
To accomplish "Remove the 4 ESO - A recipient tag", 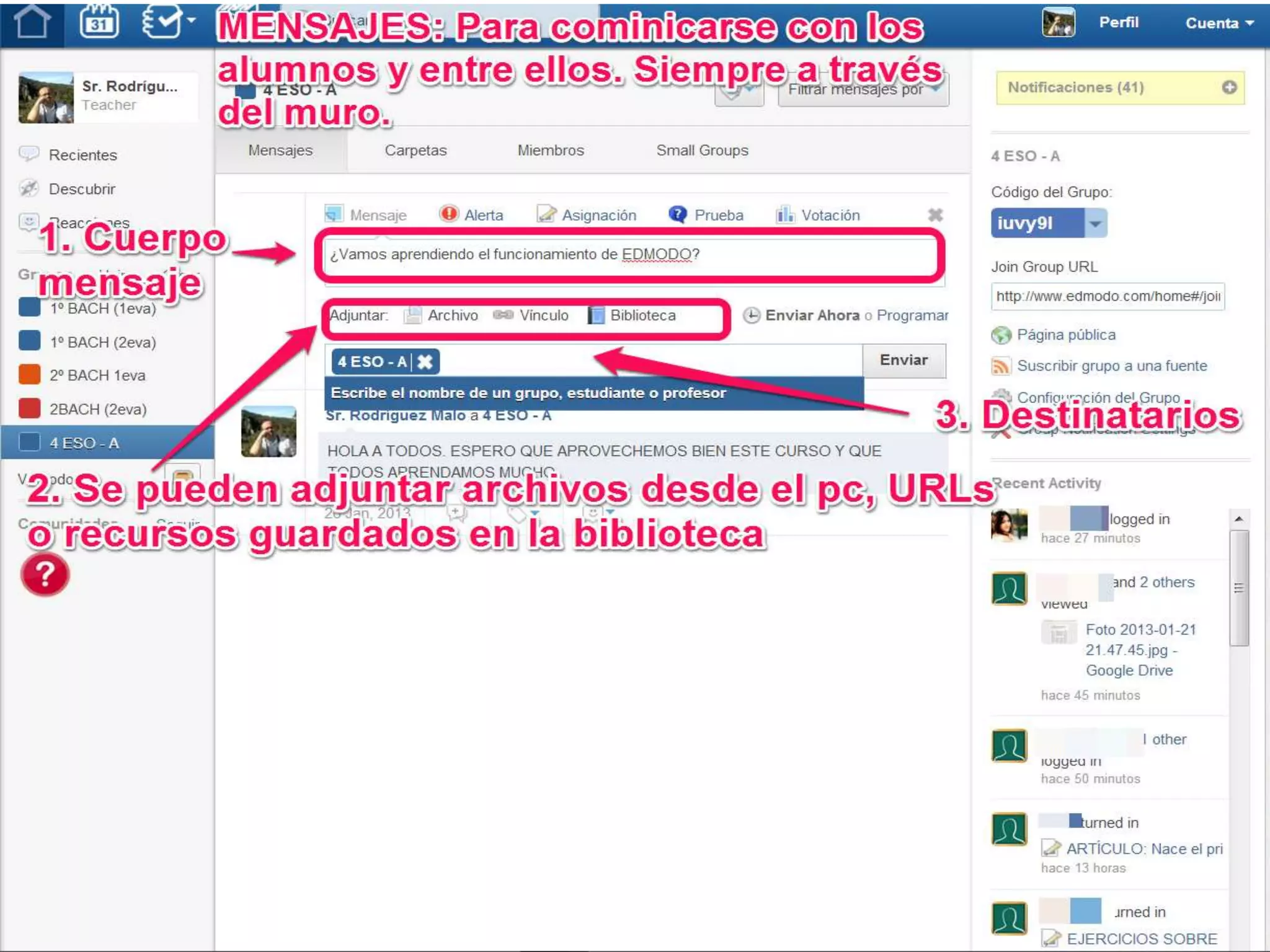I will (425, 362).
